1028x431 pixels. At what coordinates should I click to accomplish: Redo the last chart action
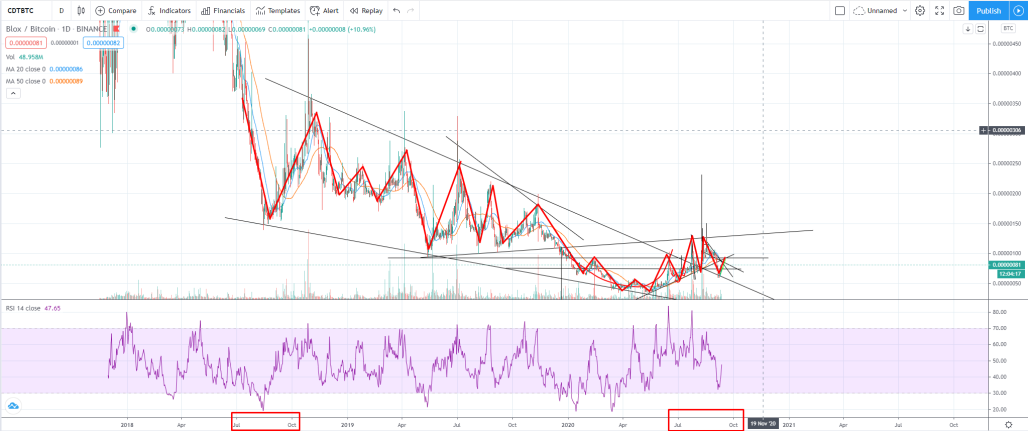pos(411,10)
